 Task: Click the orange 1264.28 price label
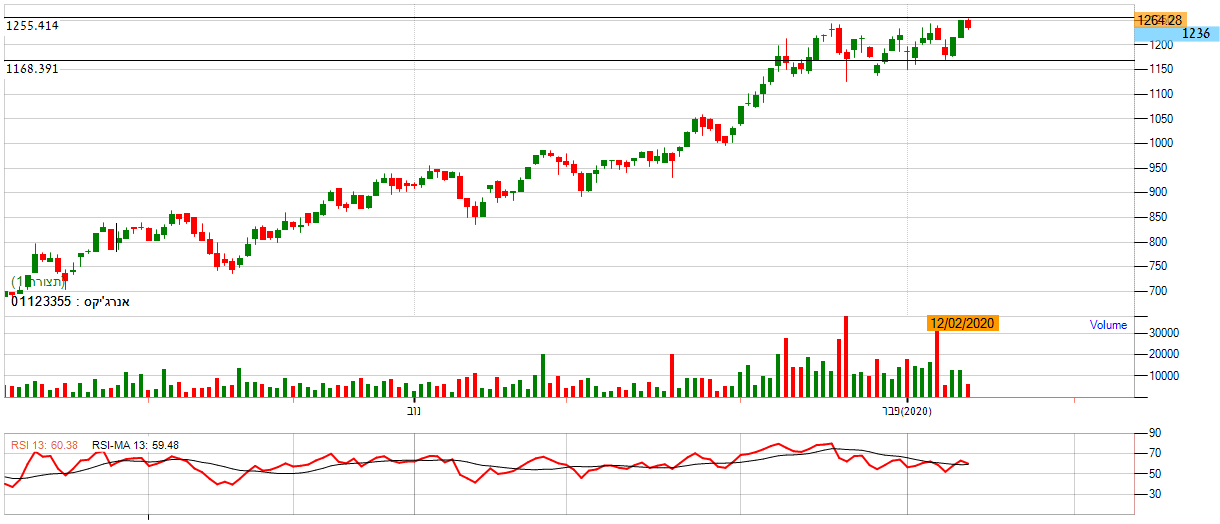[x=1159, y=20]
